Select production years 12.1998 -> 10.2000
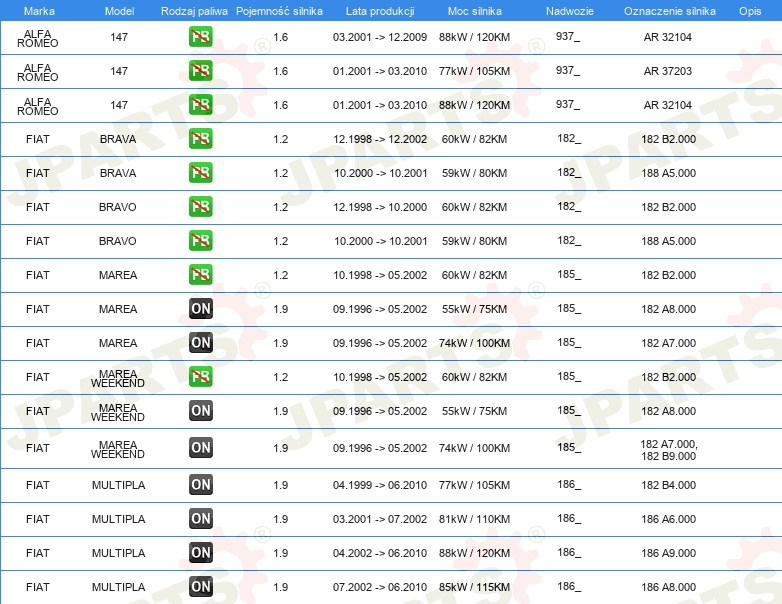This screenshot has width=782, height=604. [x=380, y=207]
